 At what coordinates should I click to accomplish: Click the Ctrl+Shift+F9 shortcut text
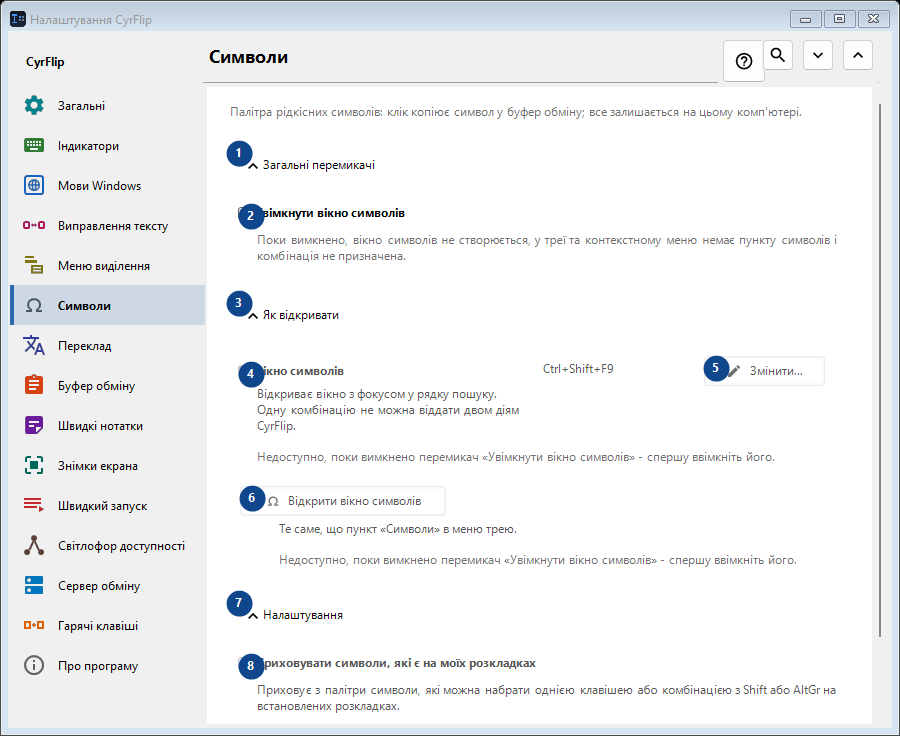(578, 369)
